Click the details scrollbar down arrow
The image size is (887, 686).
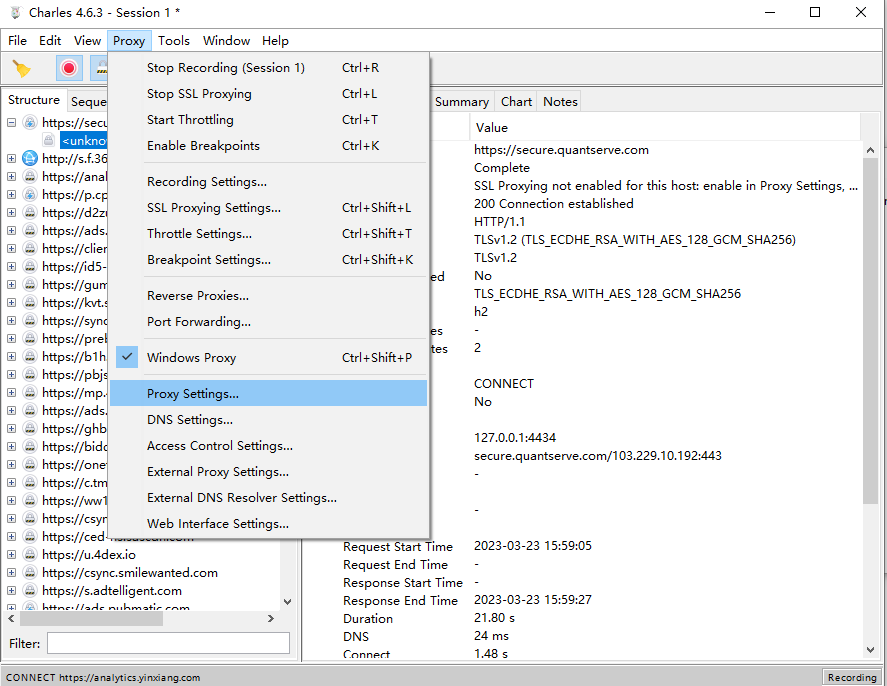click(x=871, y=650)
